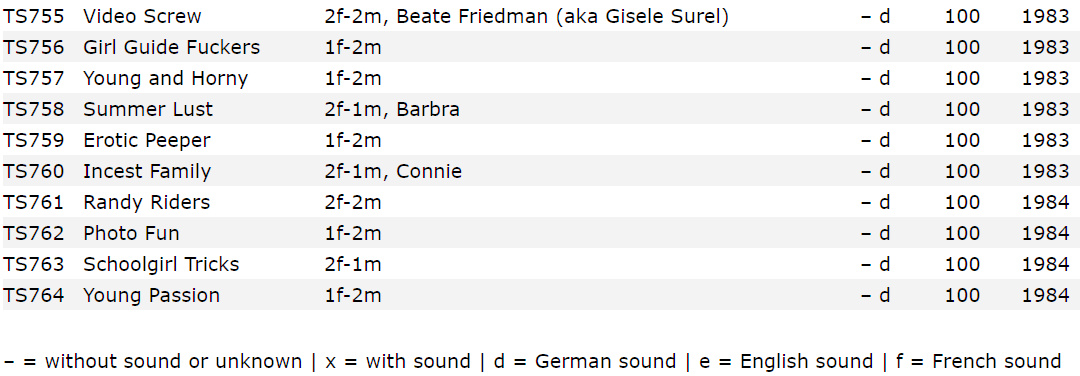This screenshot has height=376, width=1080.
Task: Select the TS758 row code
Action: click(34, 109)
